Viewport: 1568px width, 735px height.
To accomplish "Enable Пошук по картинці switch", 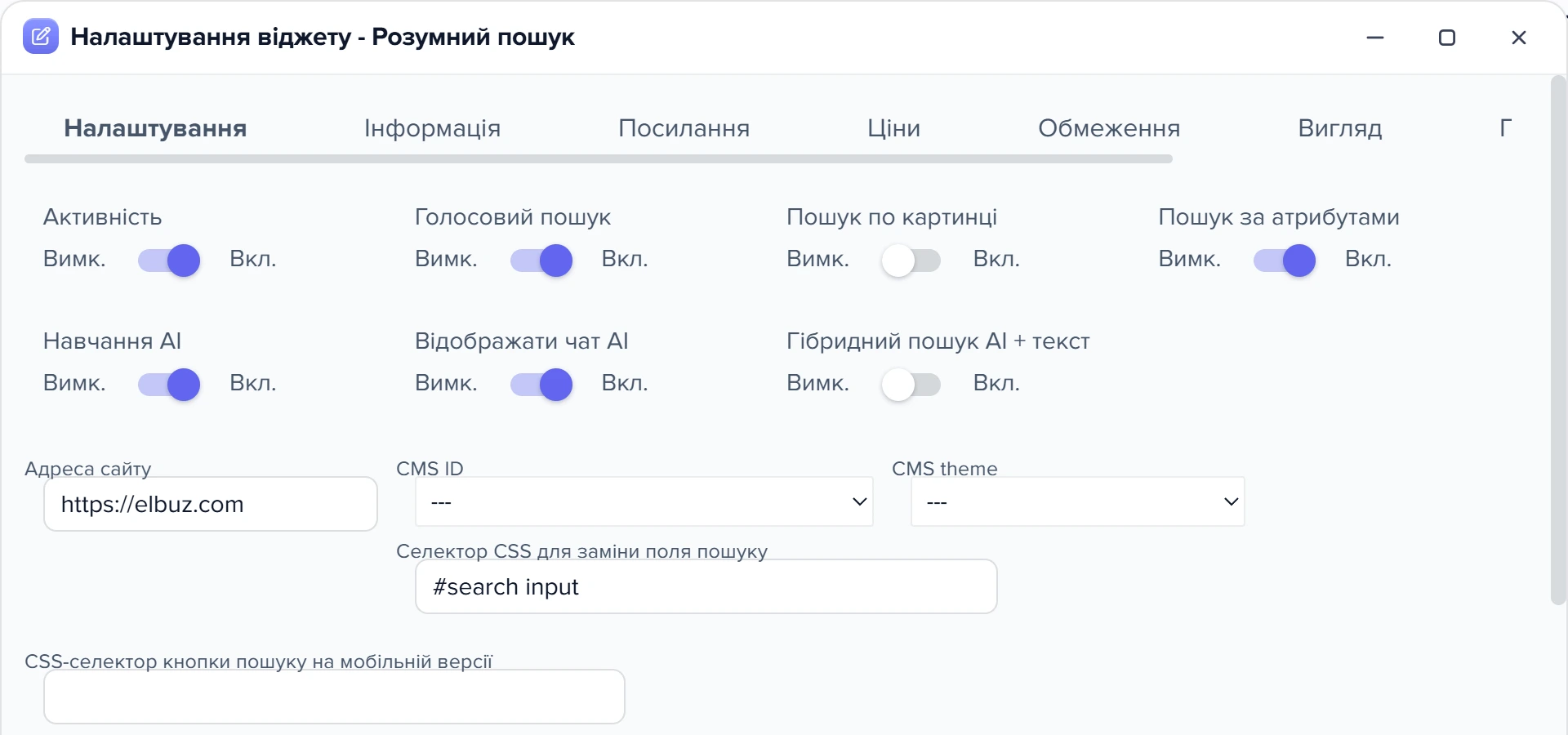I will tap(911, 261).
